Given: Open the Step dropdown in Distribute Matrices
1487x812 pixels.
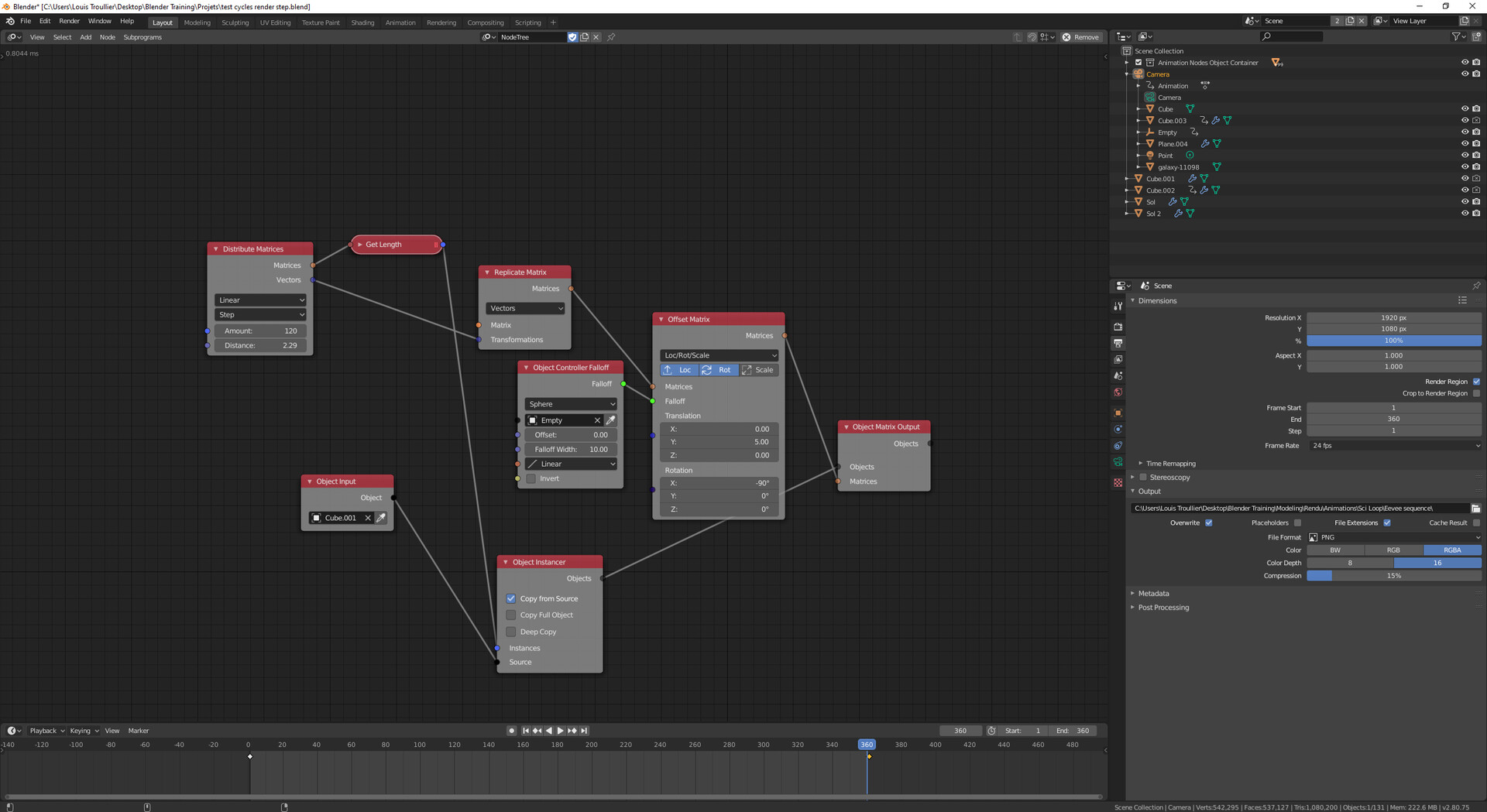Looking at the screenshot, I should 260,315.
